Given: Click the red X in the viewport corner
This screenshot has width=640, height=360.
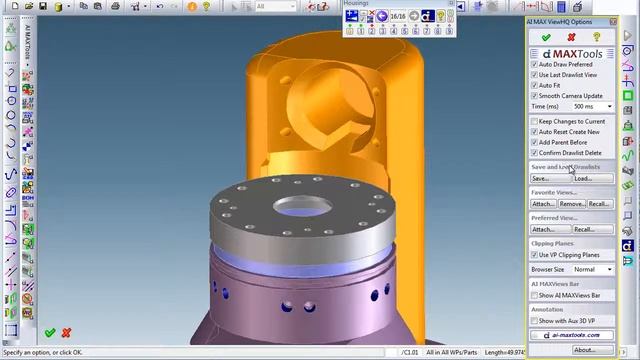Looking at the screenshot, I should pos(67,333).
